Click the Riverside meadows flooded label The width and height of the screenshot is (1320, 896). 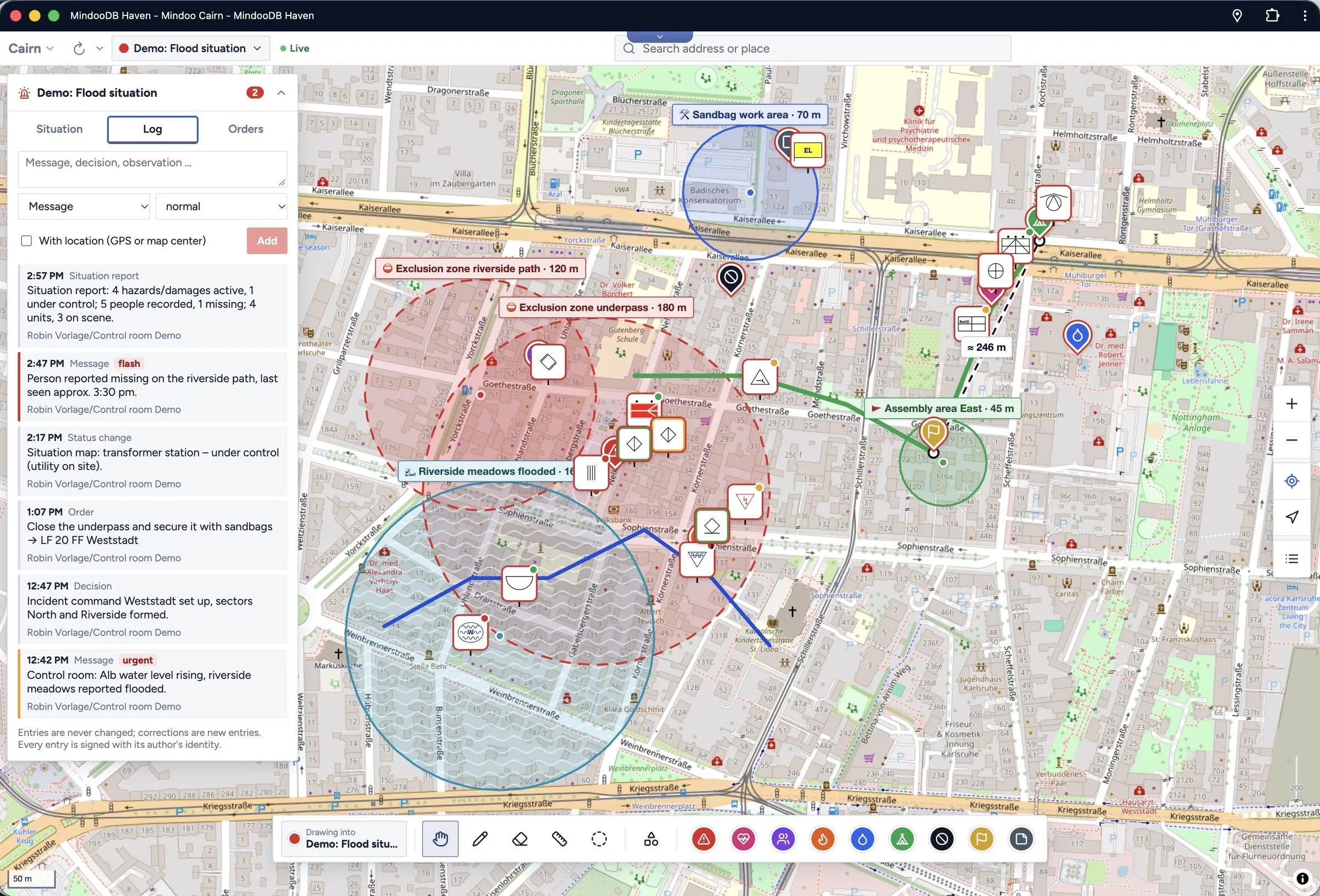[x=487, y=471]
